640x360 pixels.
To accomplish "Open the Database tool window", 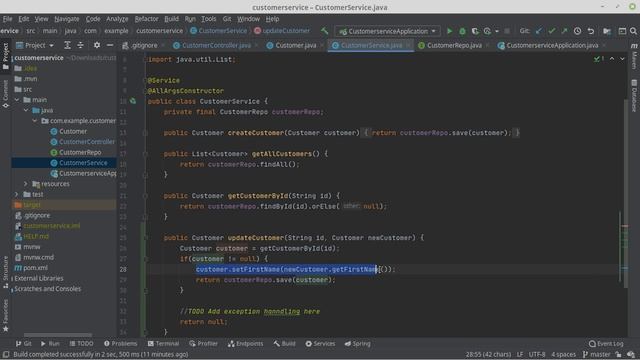I will point(634,96).
